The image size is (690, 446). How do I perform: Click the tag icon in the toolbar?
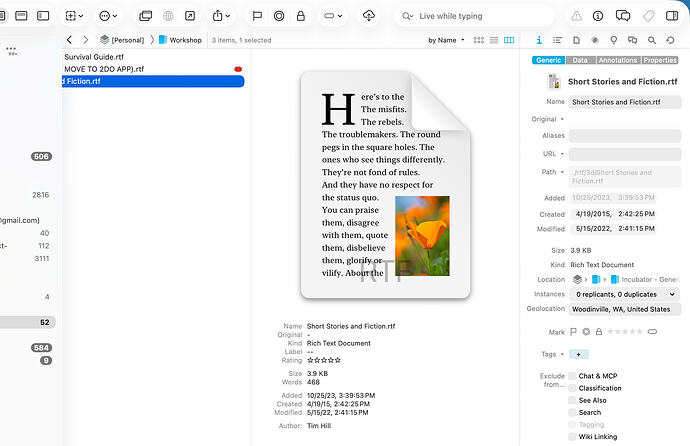point(648,16)
